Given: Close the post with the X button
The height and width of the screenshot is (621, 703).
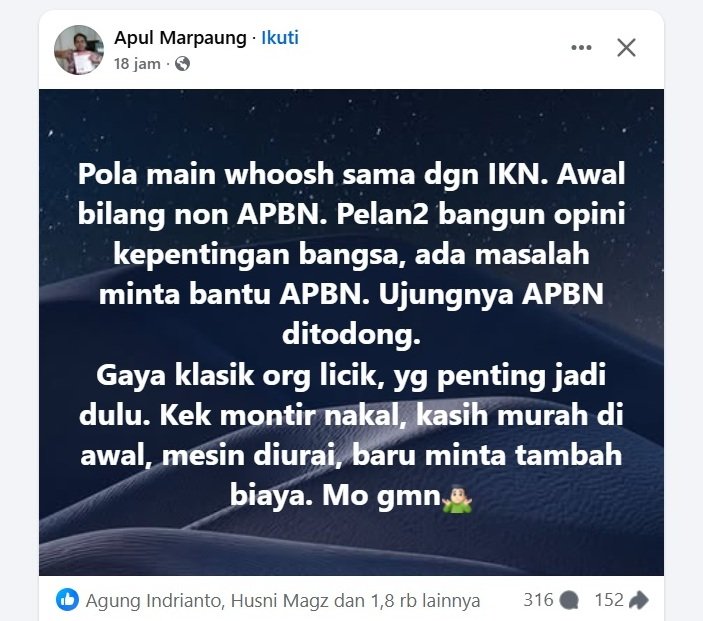Looking at the screenshot, I should (x=626, y=48).
